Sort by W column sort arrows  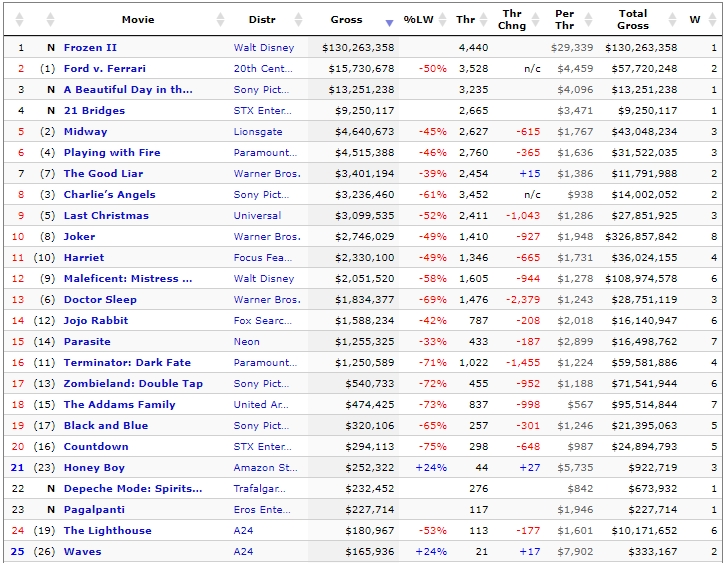[713, 19]
